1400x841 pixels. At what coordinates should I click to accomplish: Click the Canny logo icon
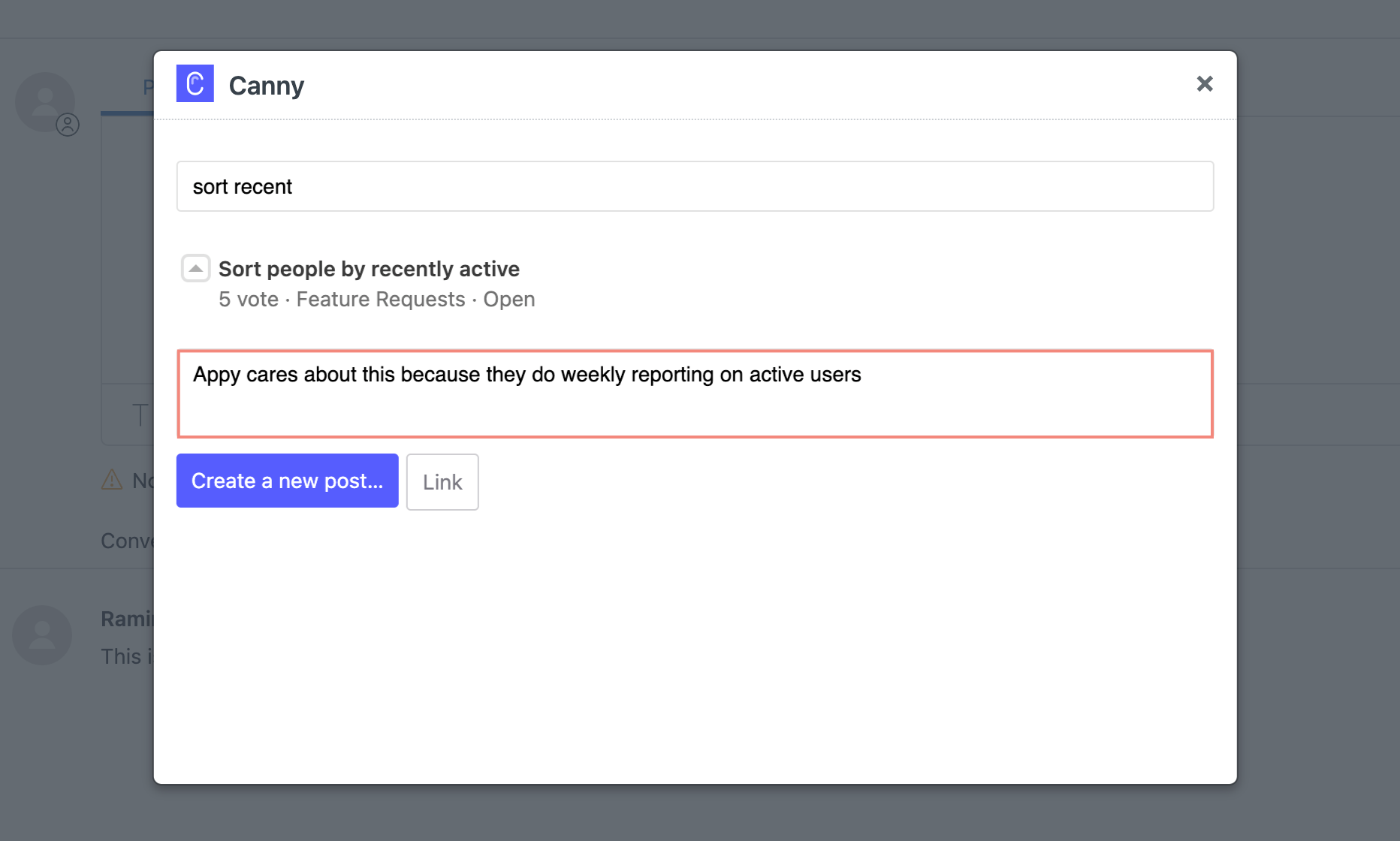195,83
